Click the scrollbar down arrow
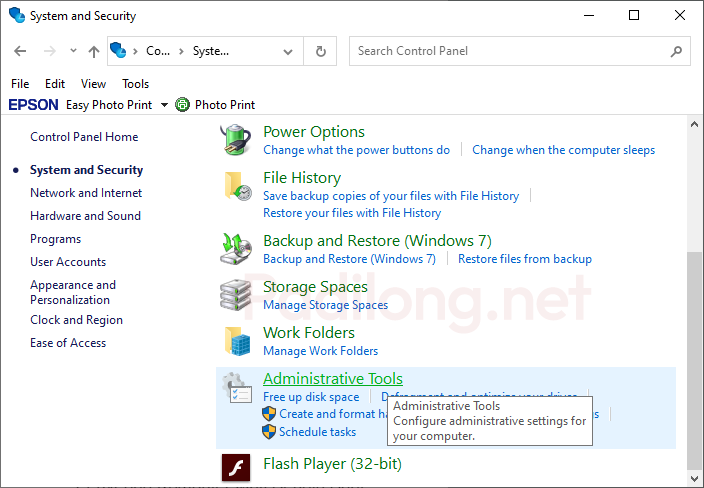 [695, 479]
